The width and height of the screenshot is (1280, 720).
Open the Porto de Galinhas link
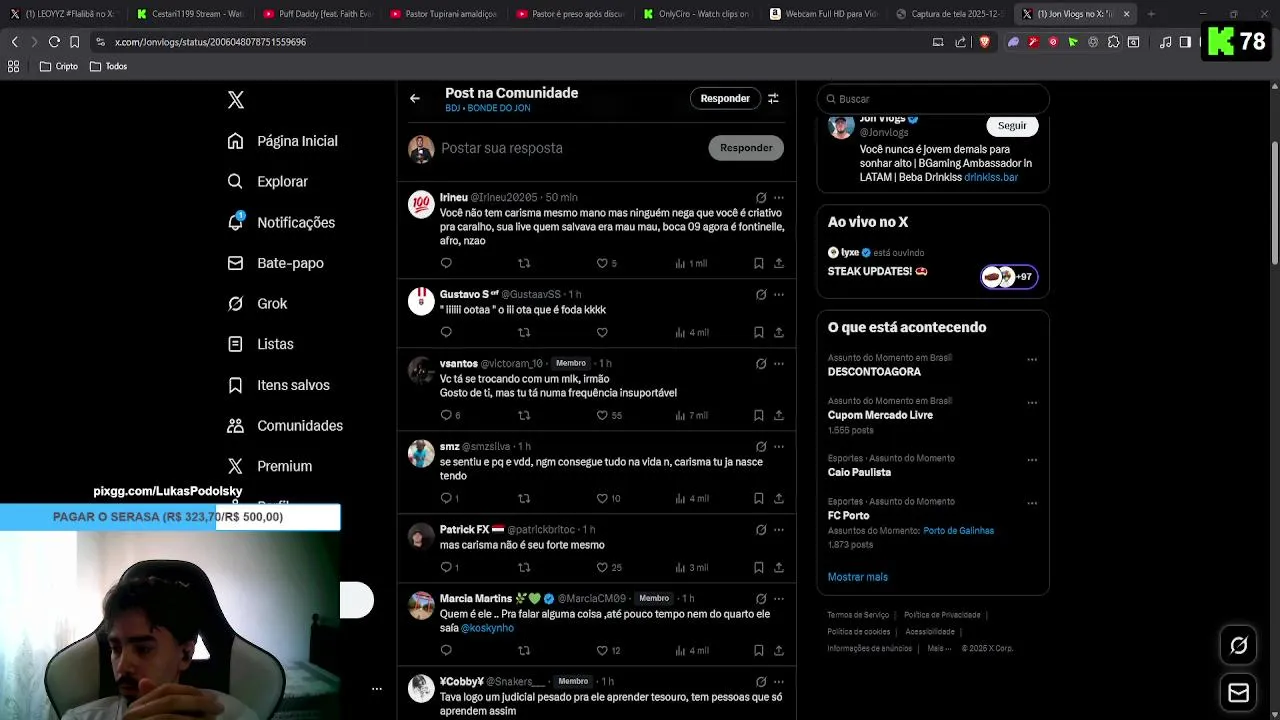click(x=958, y=531)
